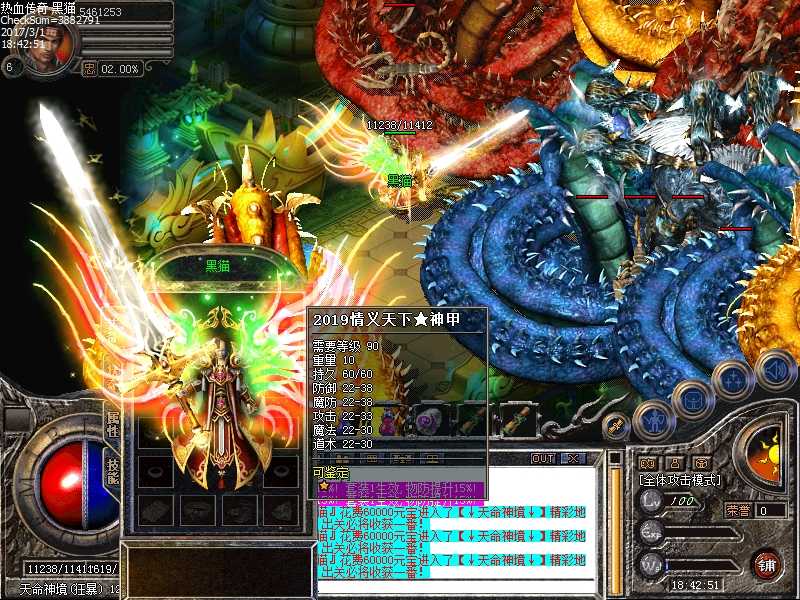The image size is (800, 600).
Task: Open the character figure round button
Action: [x=654, y=421]
